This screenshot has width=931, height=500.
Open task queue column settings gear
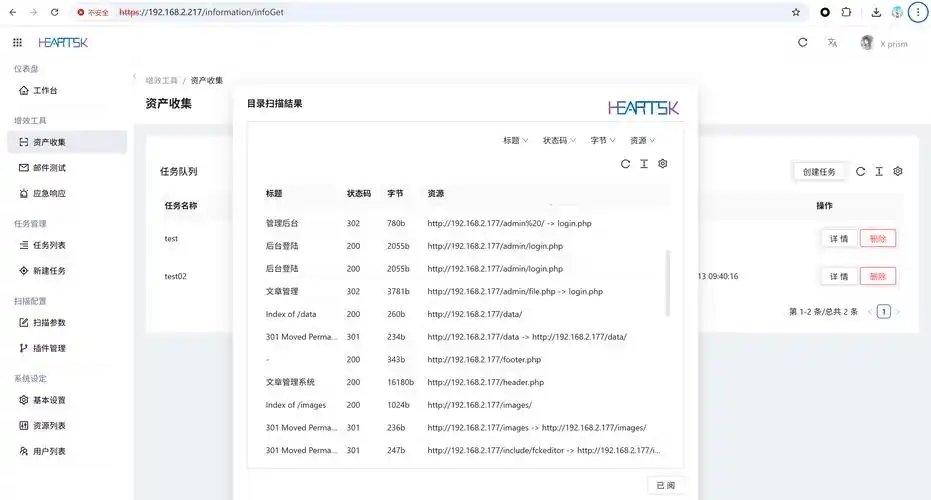point(898,171)
